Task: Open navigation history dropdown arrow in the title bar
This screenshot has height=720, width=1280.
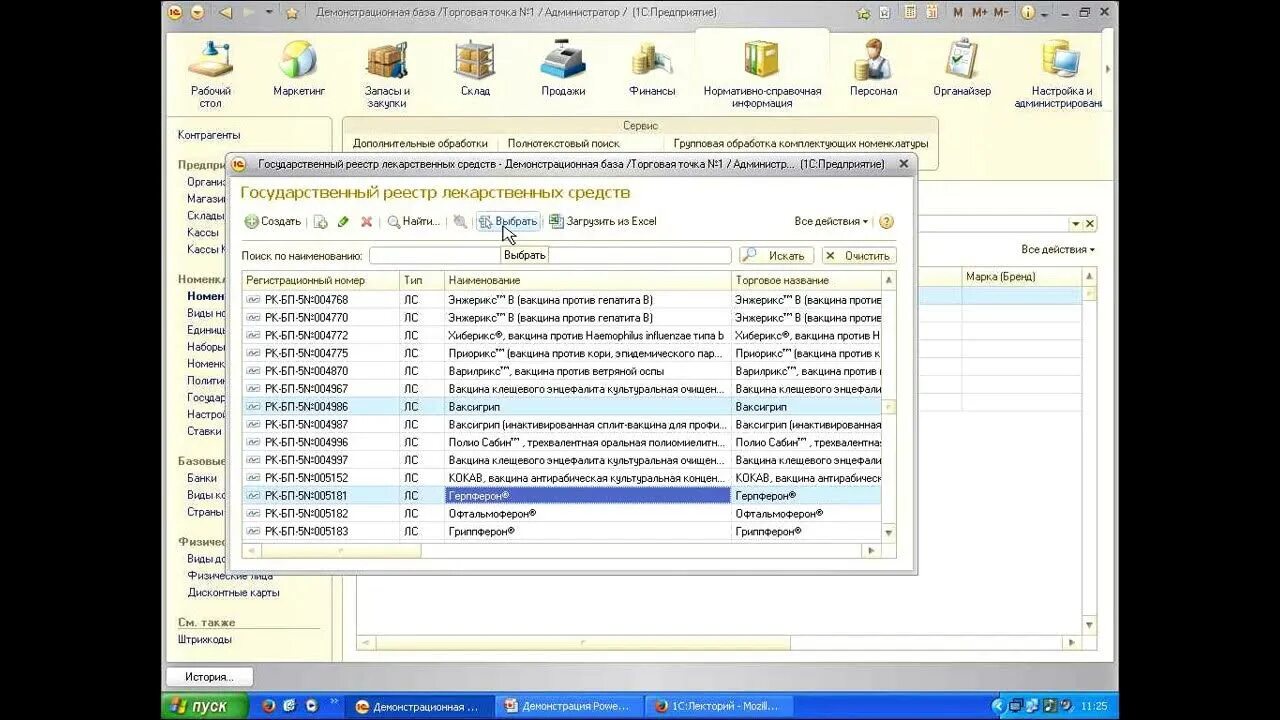Action: coord(271,13)
